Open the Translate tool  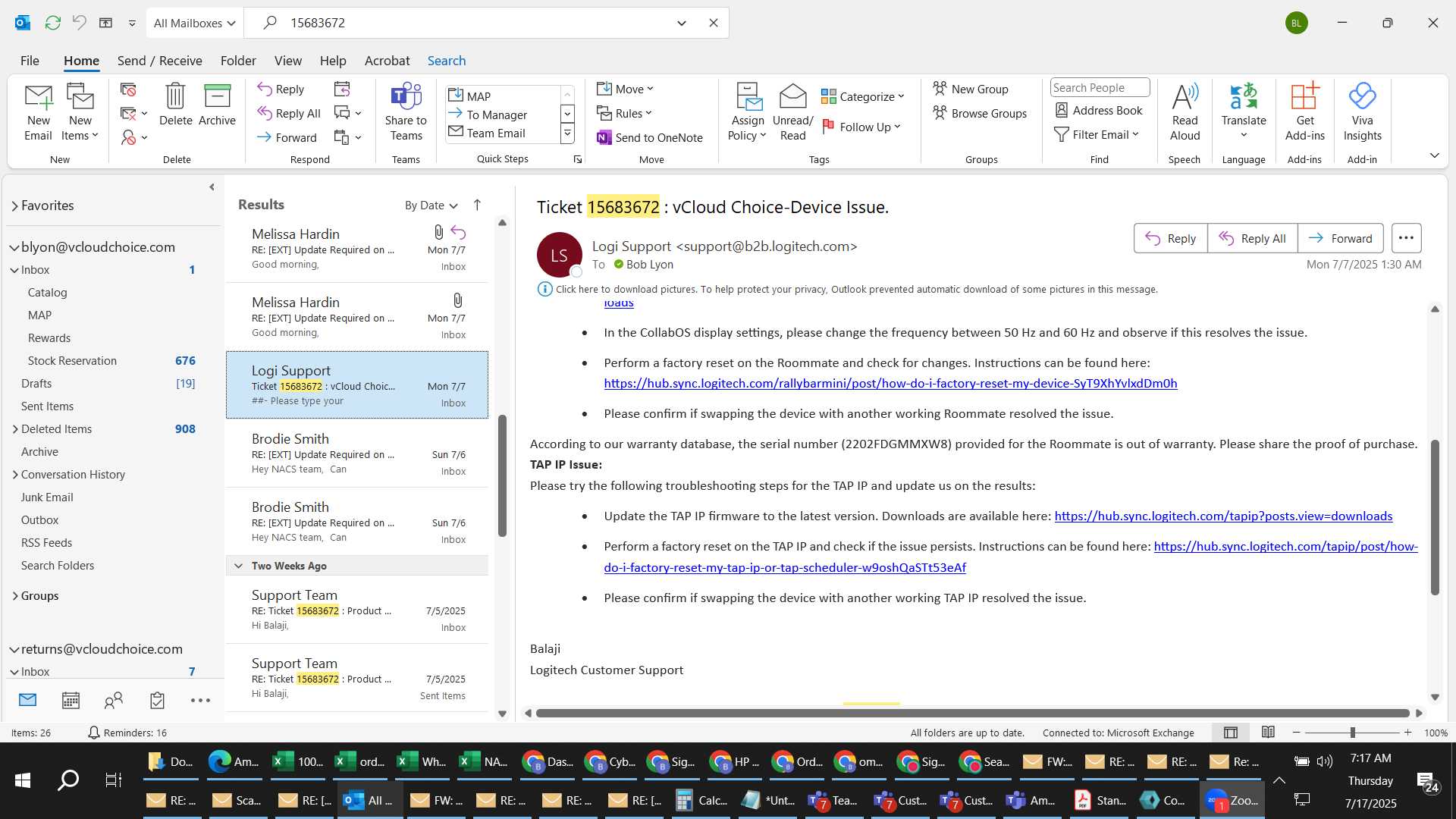coord(1244,112)
